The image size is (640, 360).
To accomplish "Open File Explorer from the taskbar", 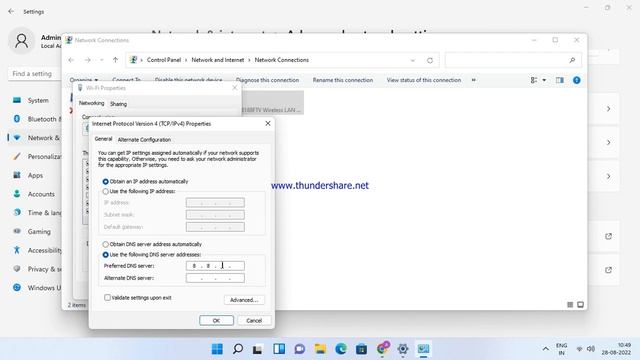I will (320, 349).
